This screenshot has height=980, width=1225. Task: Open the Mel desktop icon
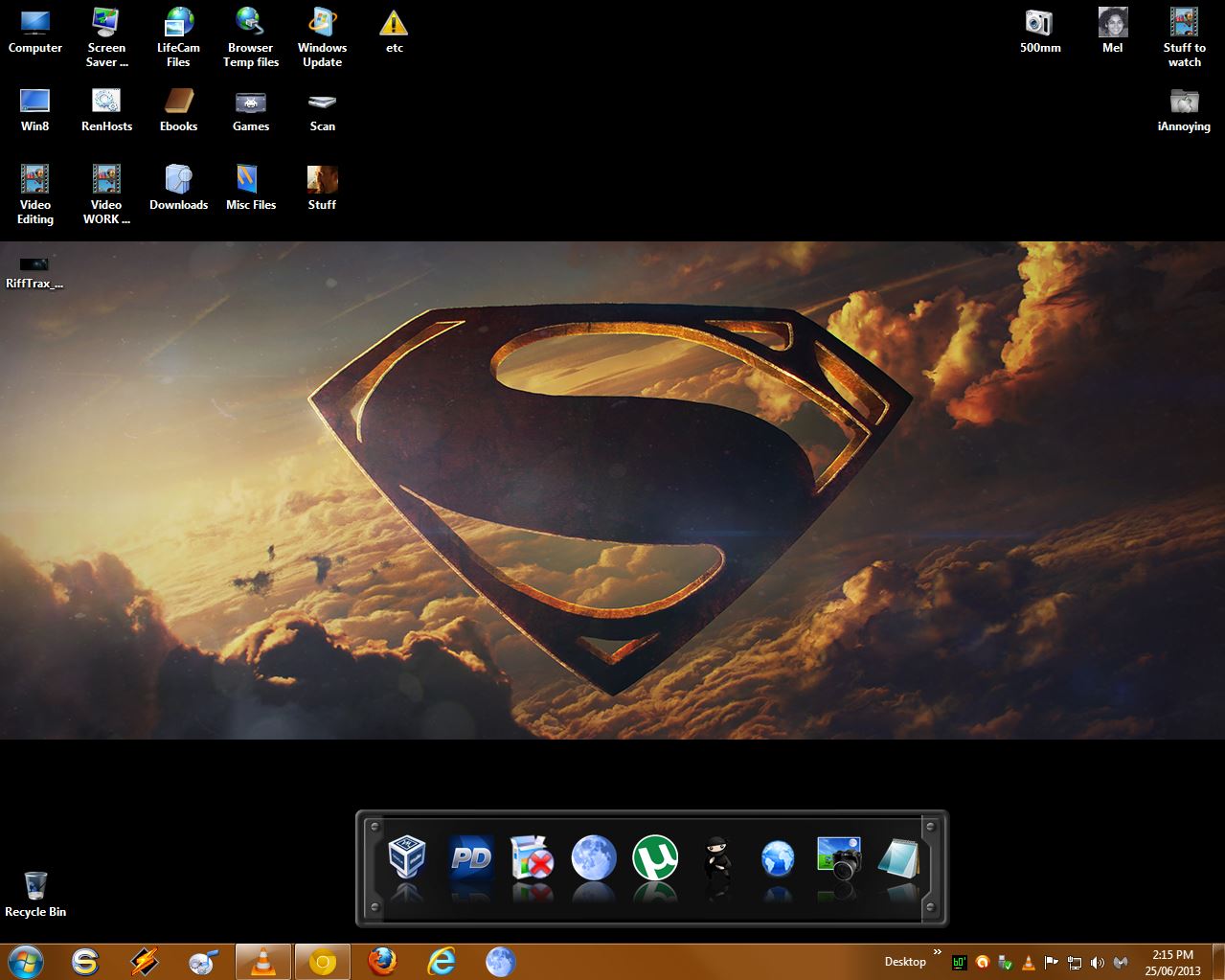[1112, 32]
